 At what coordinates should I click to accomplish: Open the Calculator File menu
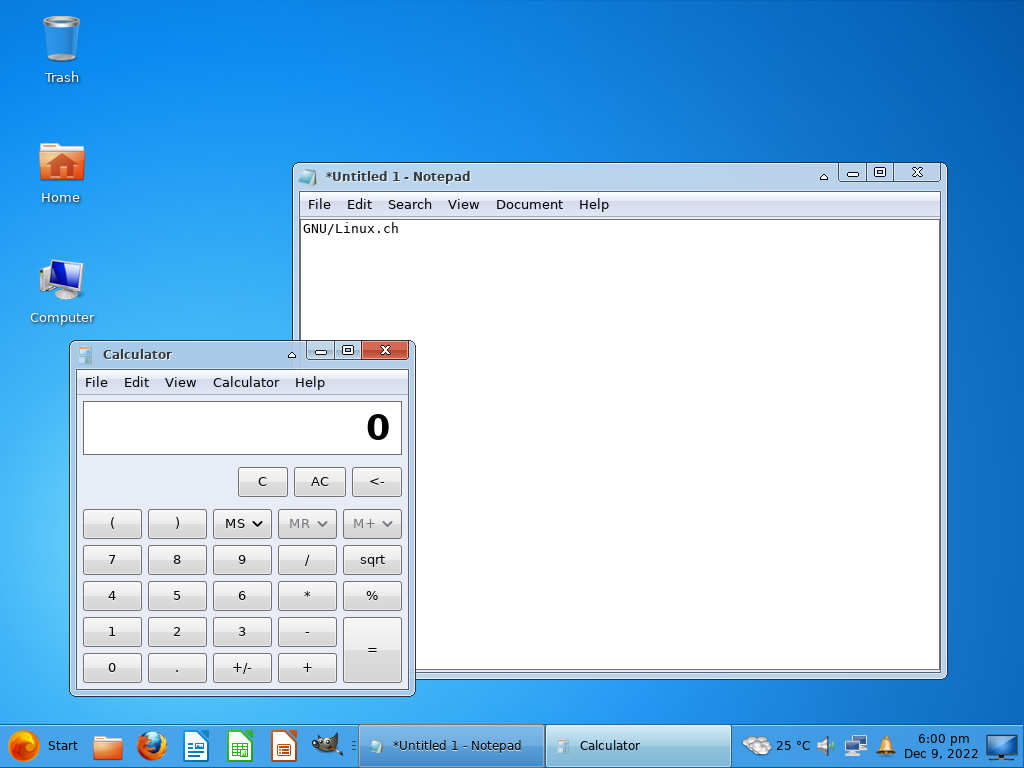point(96,383)
